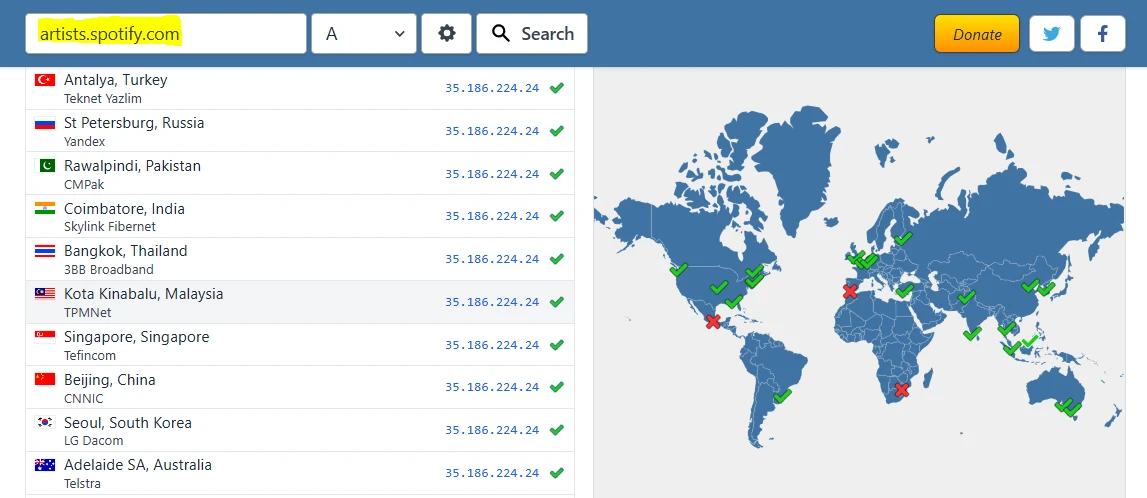Screen dimensions: 1147x498
Task: Share via the Facebook icon
Action: coord(1102,34)
